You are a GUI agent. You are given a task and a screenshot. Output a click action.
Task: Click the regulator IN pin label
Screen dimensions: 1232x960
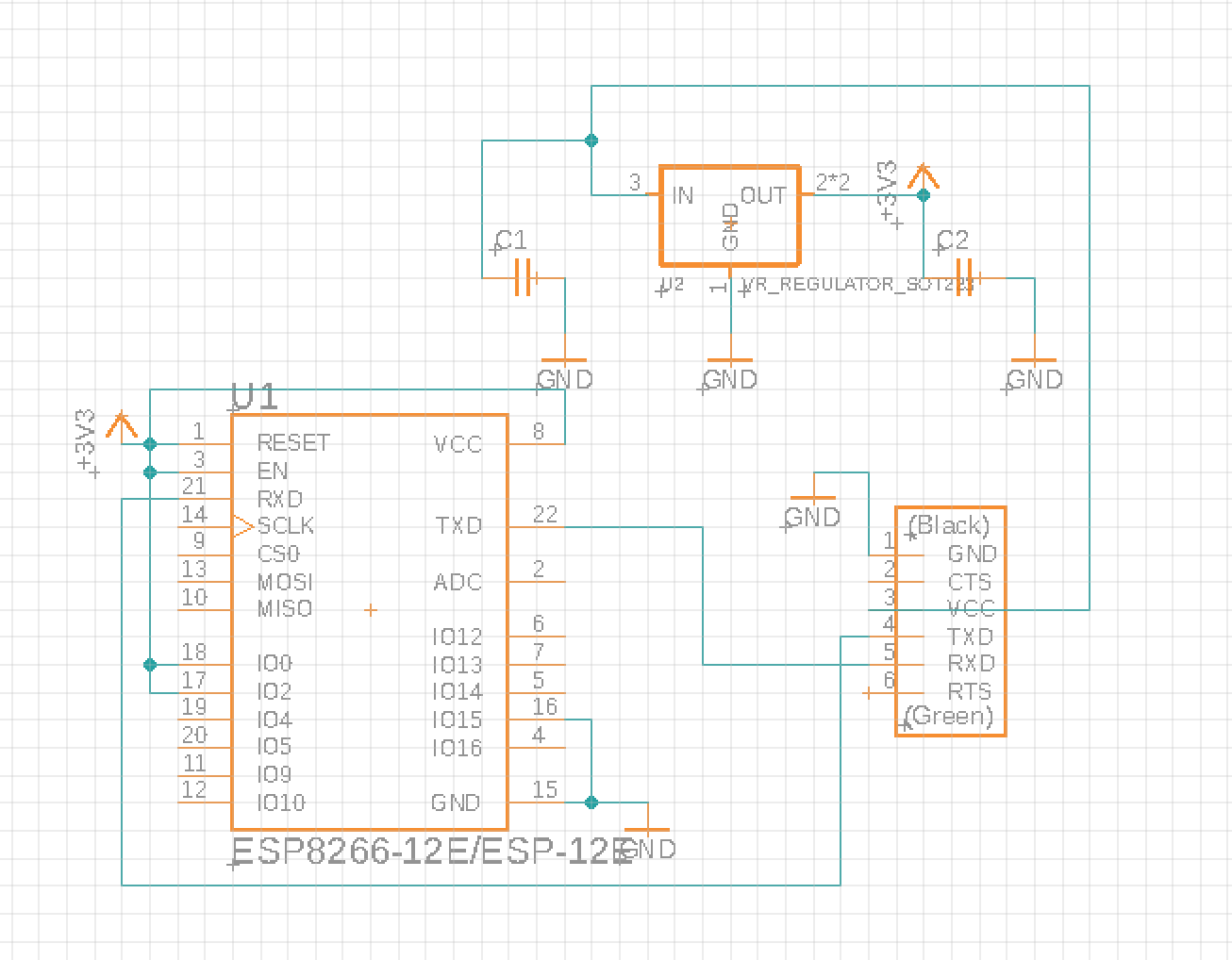(x=683, y=195)
